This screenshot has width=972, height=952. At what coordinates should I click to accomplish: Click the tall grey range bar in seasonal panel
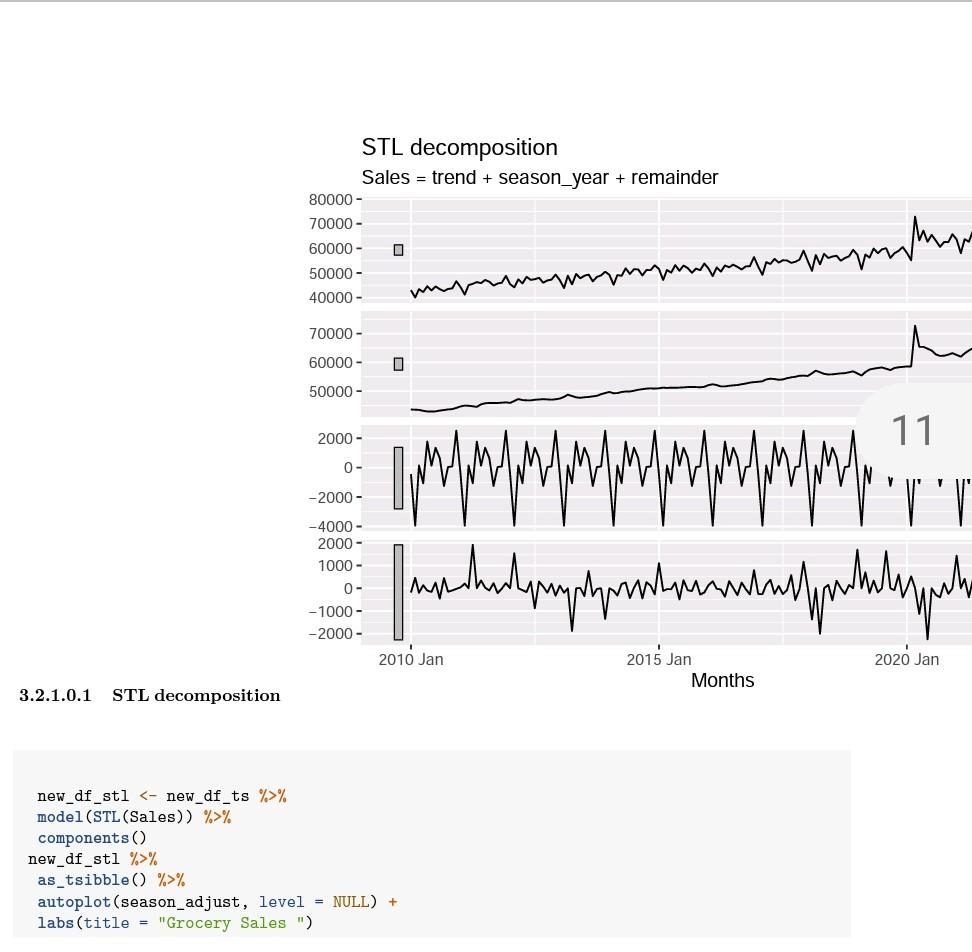pos(399,478)
